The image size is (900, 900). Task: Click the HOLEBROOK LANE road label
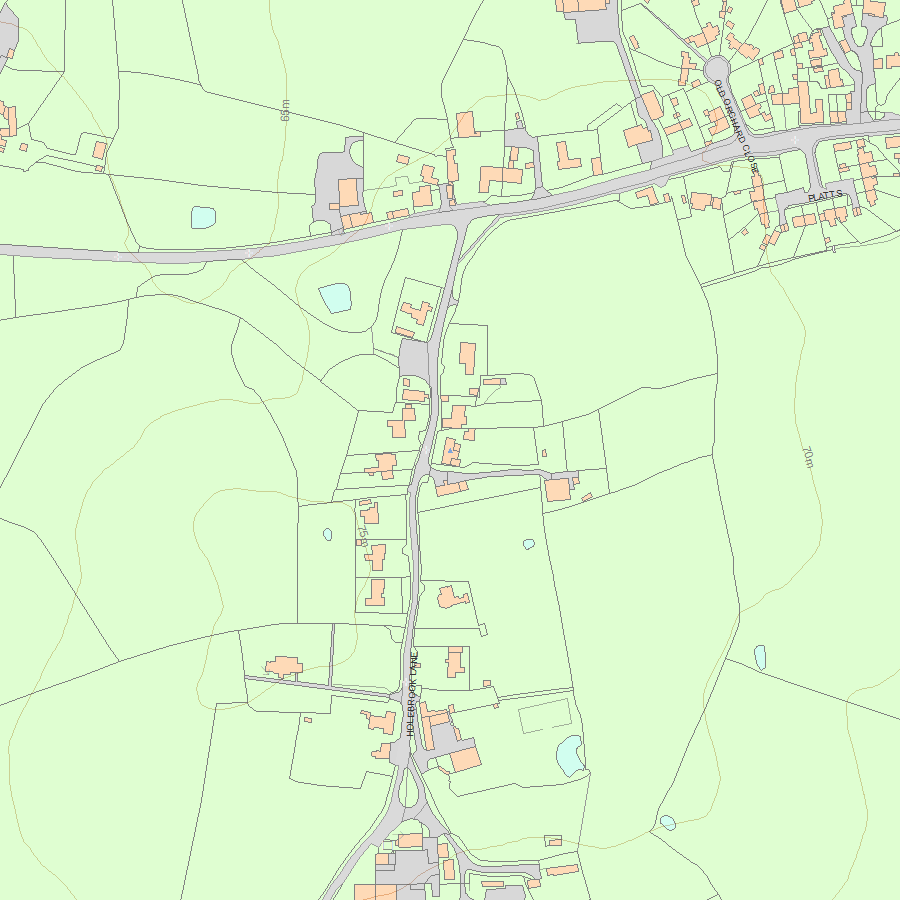(x=411, y=694)
